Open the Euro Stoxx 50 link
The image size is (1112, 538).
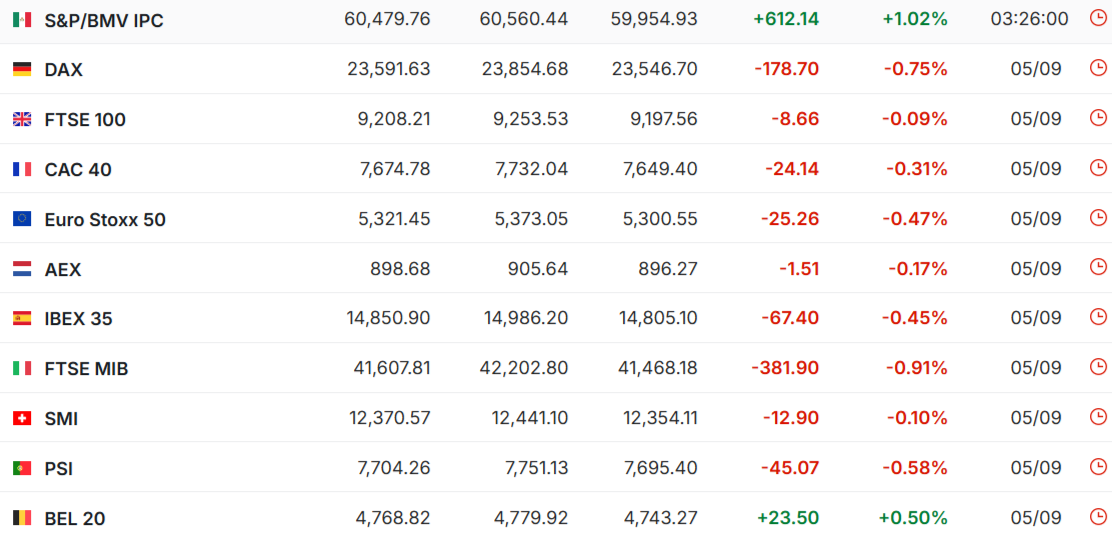click(x=105, y=220)
